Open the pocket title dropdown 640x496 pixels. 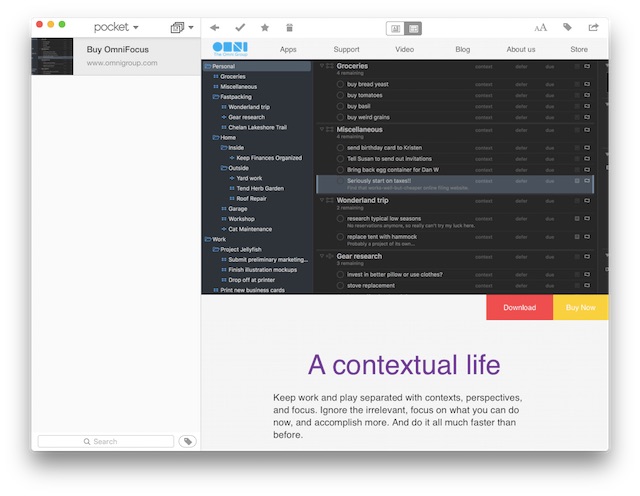(x=116, y=27)
